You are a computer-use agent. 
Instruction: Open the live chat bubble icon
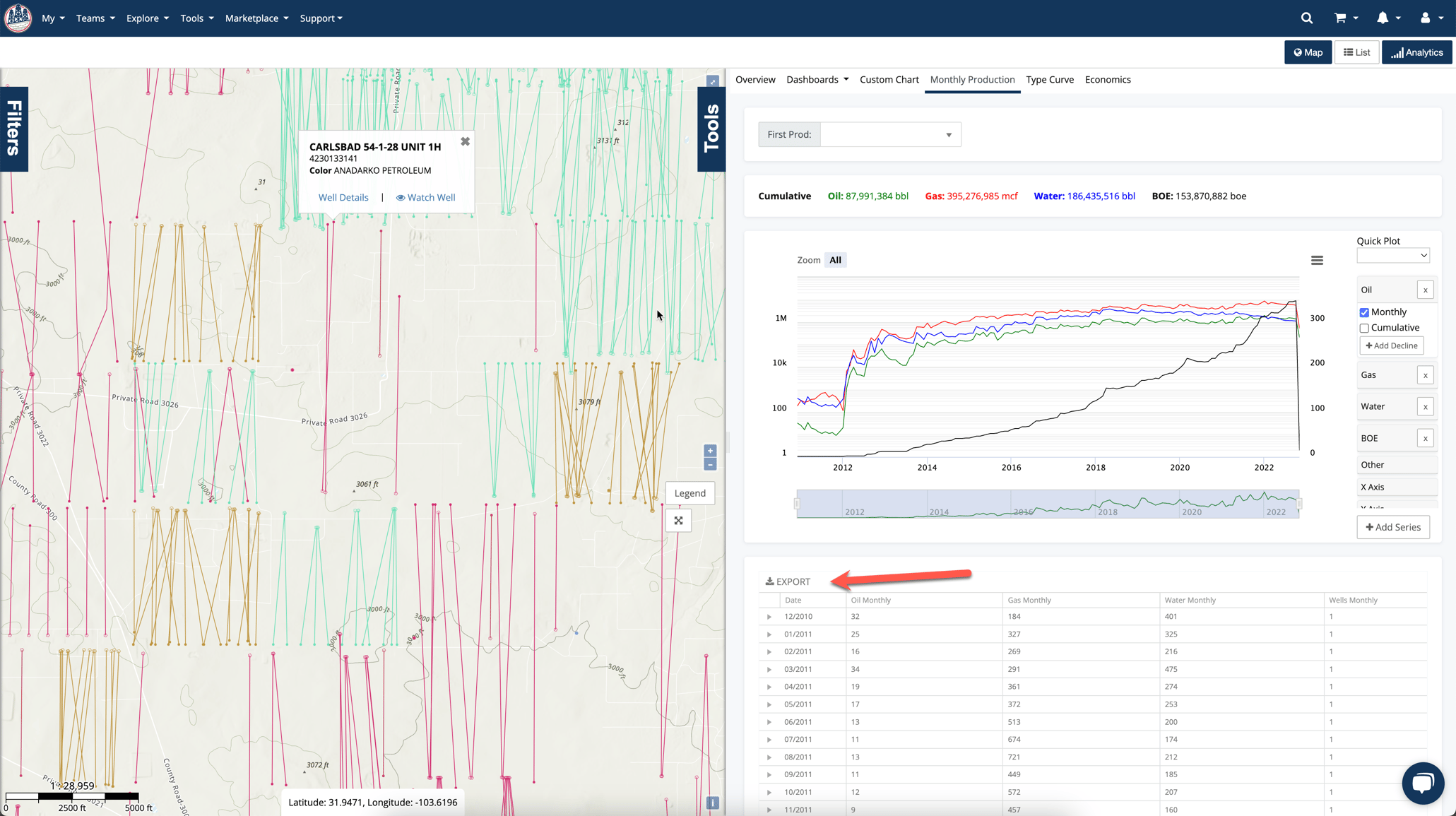(x=1422, y=782)
